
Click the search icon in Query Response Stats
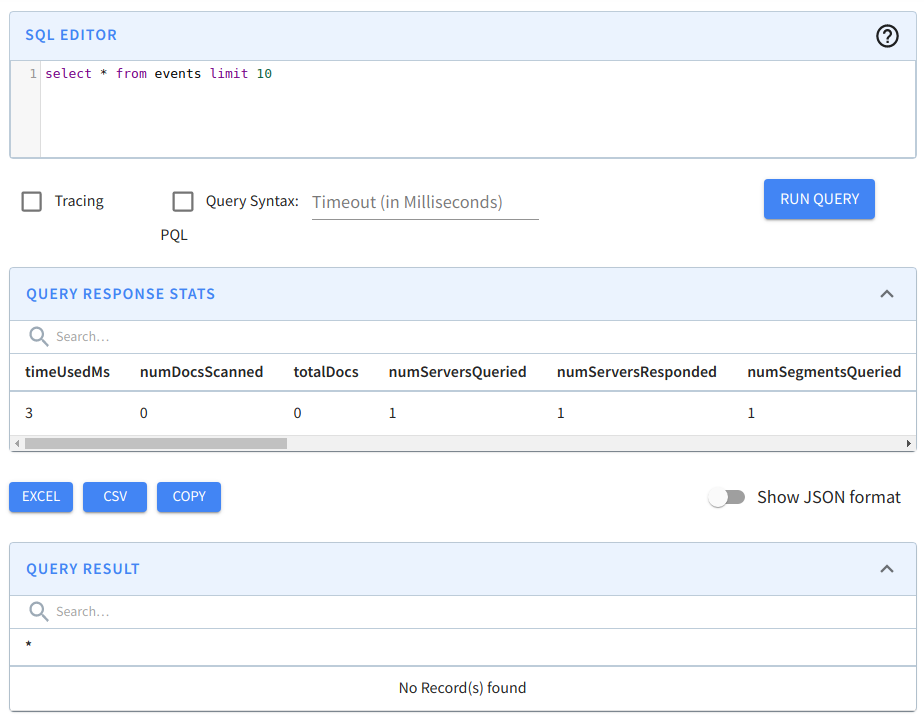(x=38, y=336)
